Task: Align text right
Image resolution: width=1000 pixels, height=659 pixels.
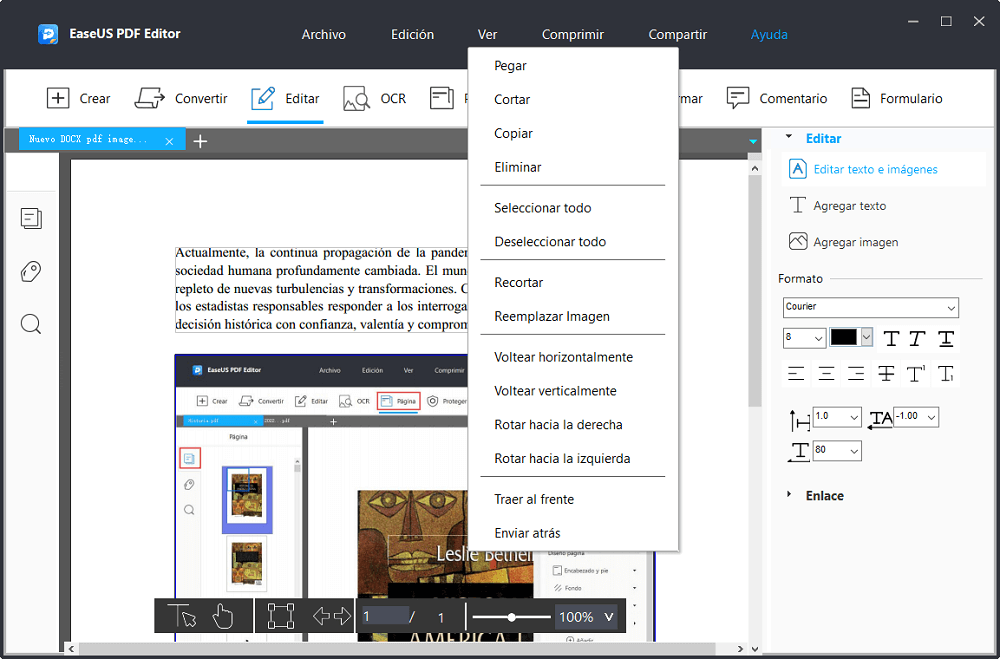Action: (x=856, y=374)
